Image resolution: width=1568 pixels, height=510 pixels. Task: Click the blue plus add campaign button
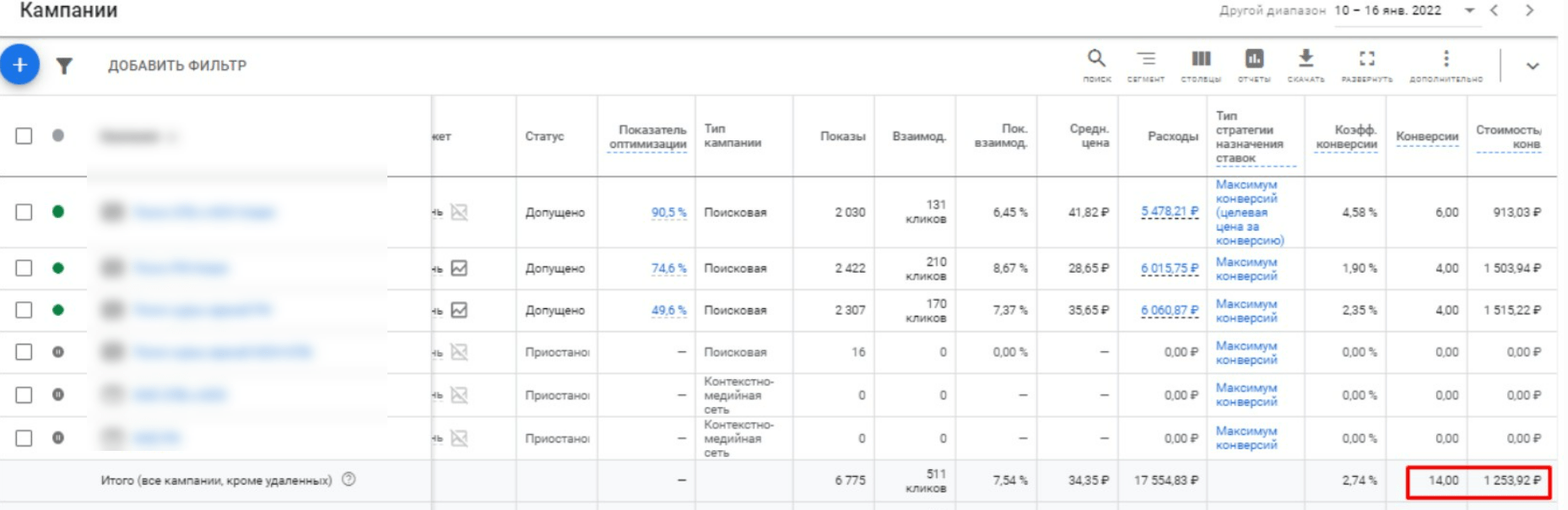point(19,65)
